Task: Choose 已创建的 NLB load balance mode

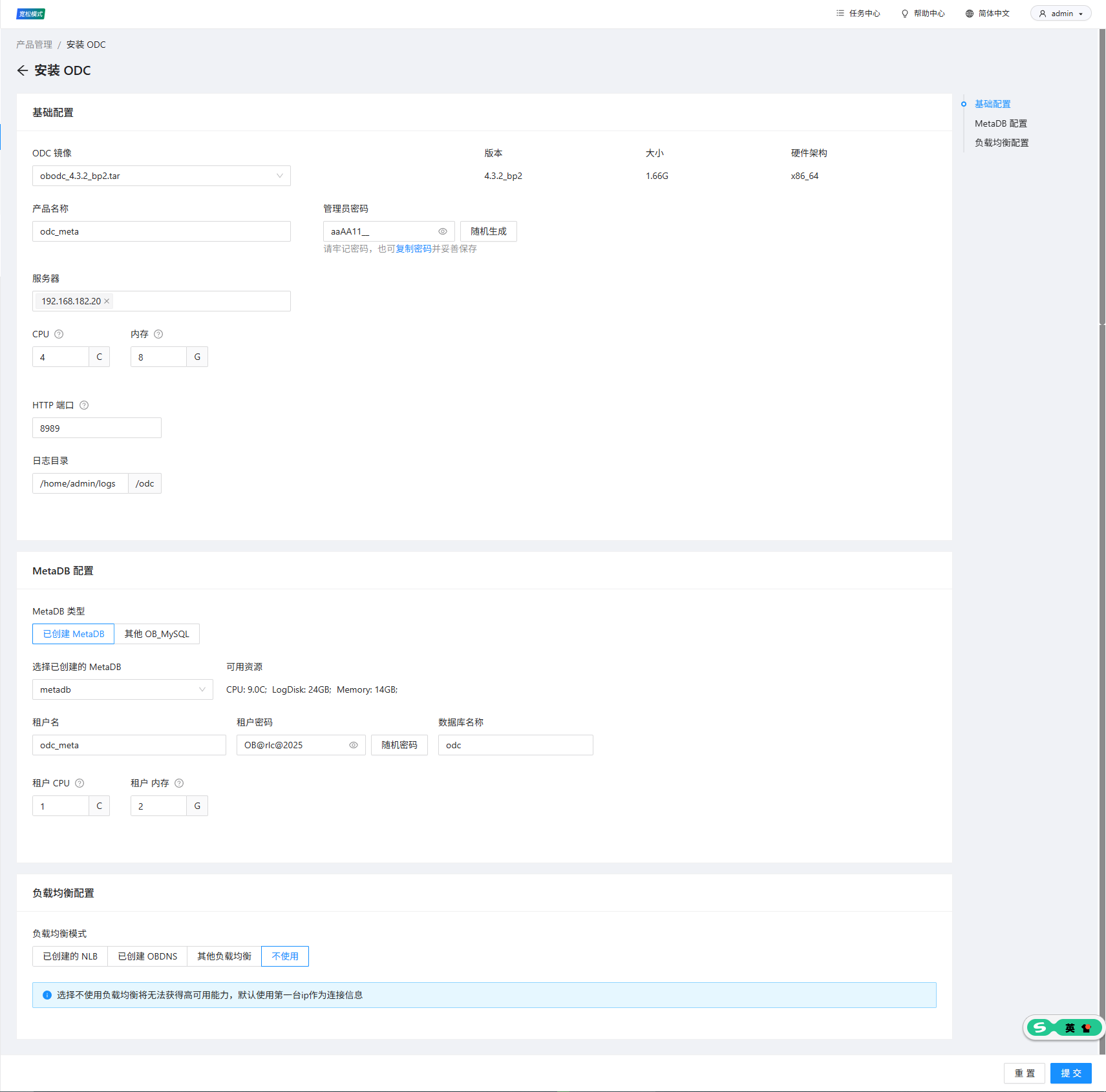Action: (x=70, y=956)
